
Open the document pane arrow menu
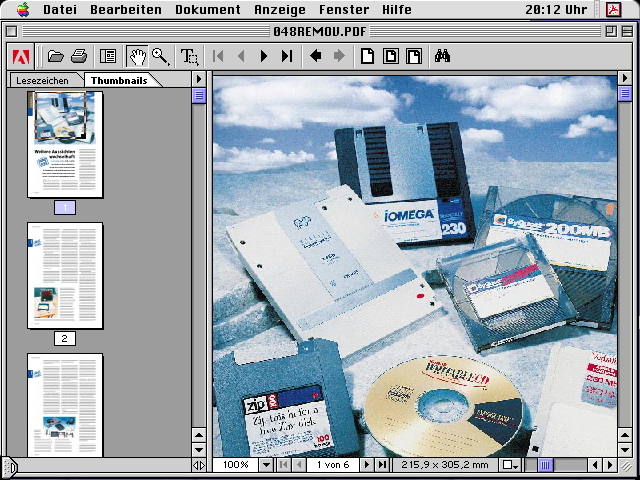coord(624,78)
